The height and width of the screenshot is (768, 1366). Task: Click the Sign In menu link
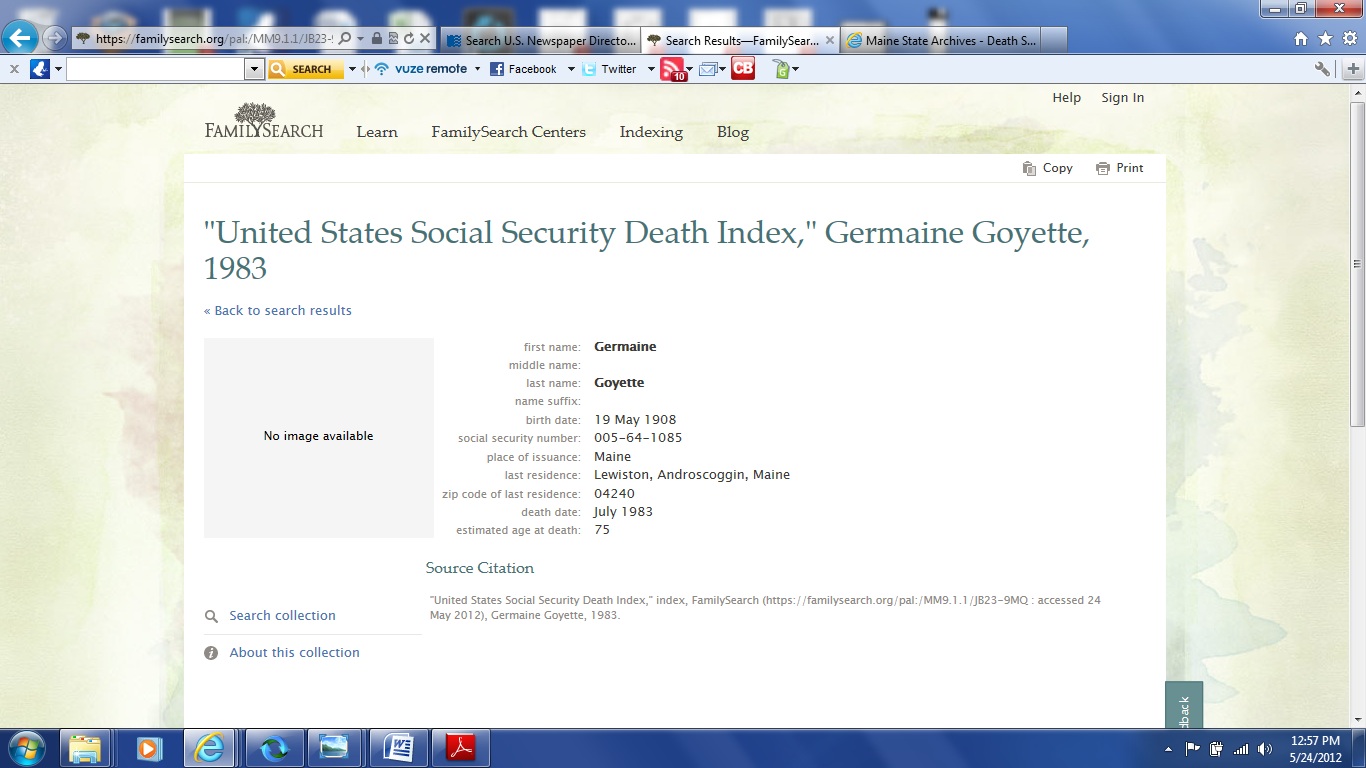(x=1122, y=97)
